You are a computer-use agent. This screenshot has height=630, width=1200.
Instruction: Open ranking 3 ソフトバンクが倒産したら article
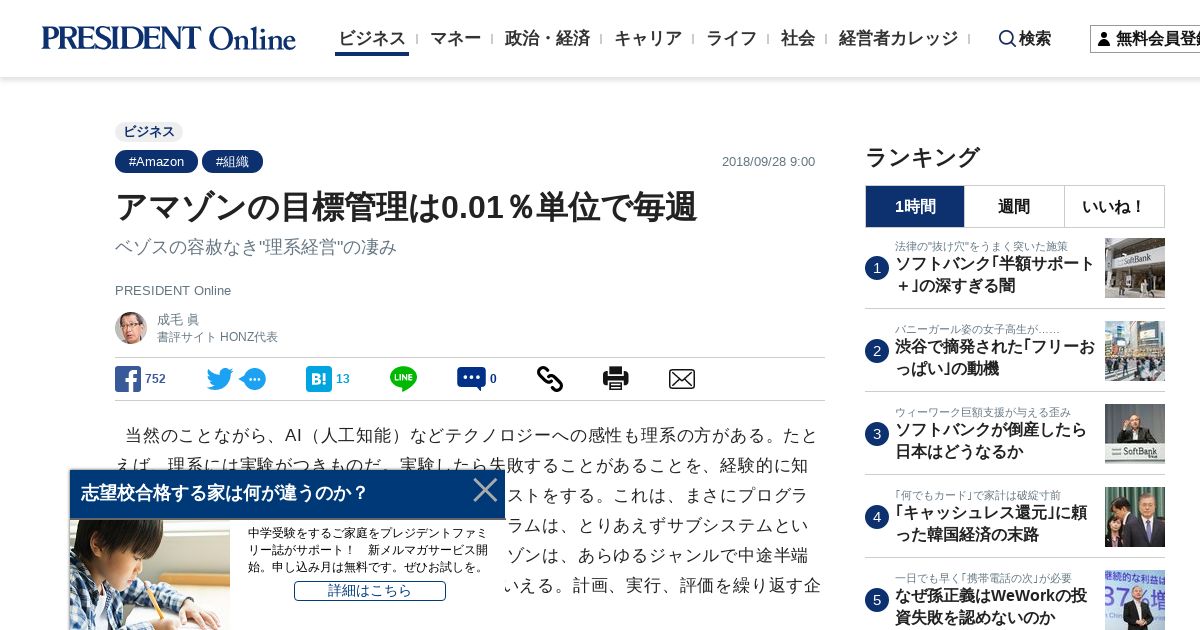(x=991, y=441)
